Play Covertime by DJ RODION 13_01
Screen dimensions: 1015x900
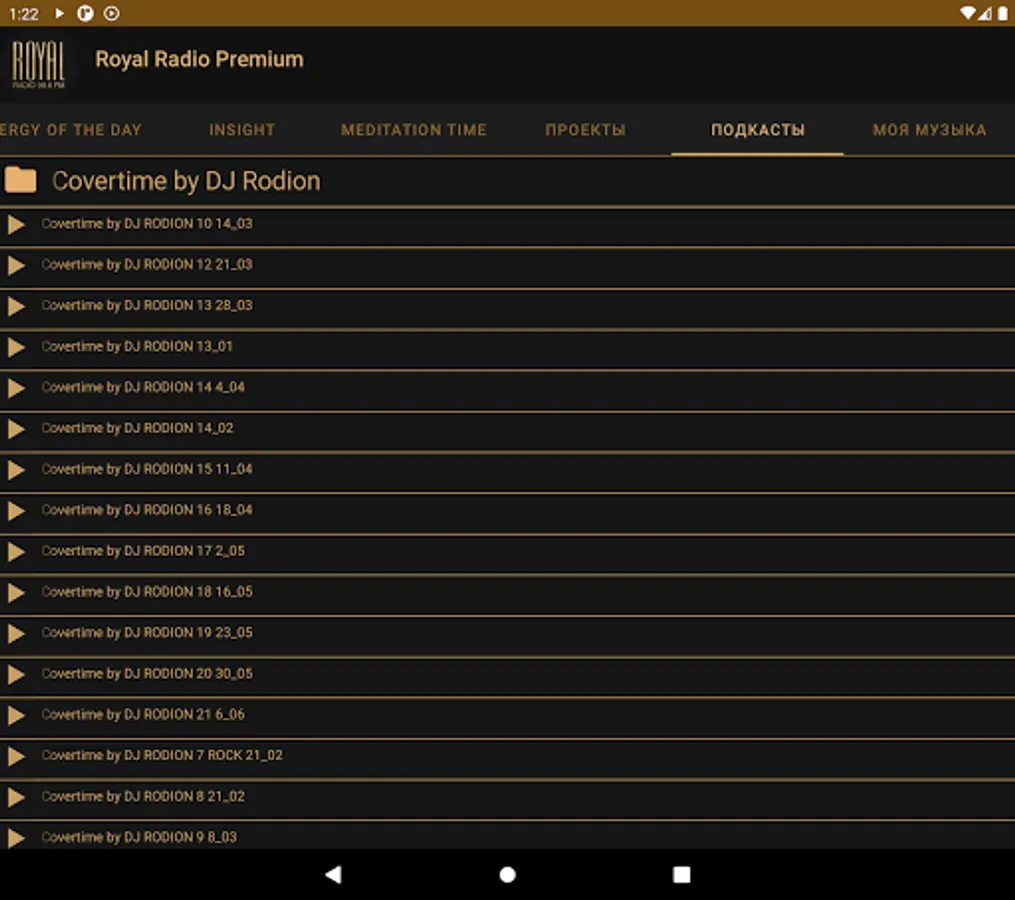pos(16,348)
